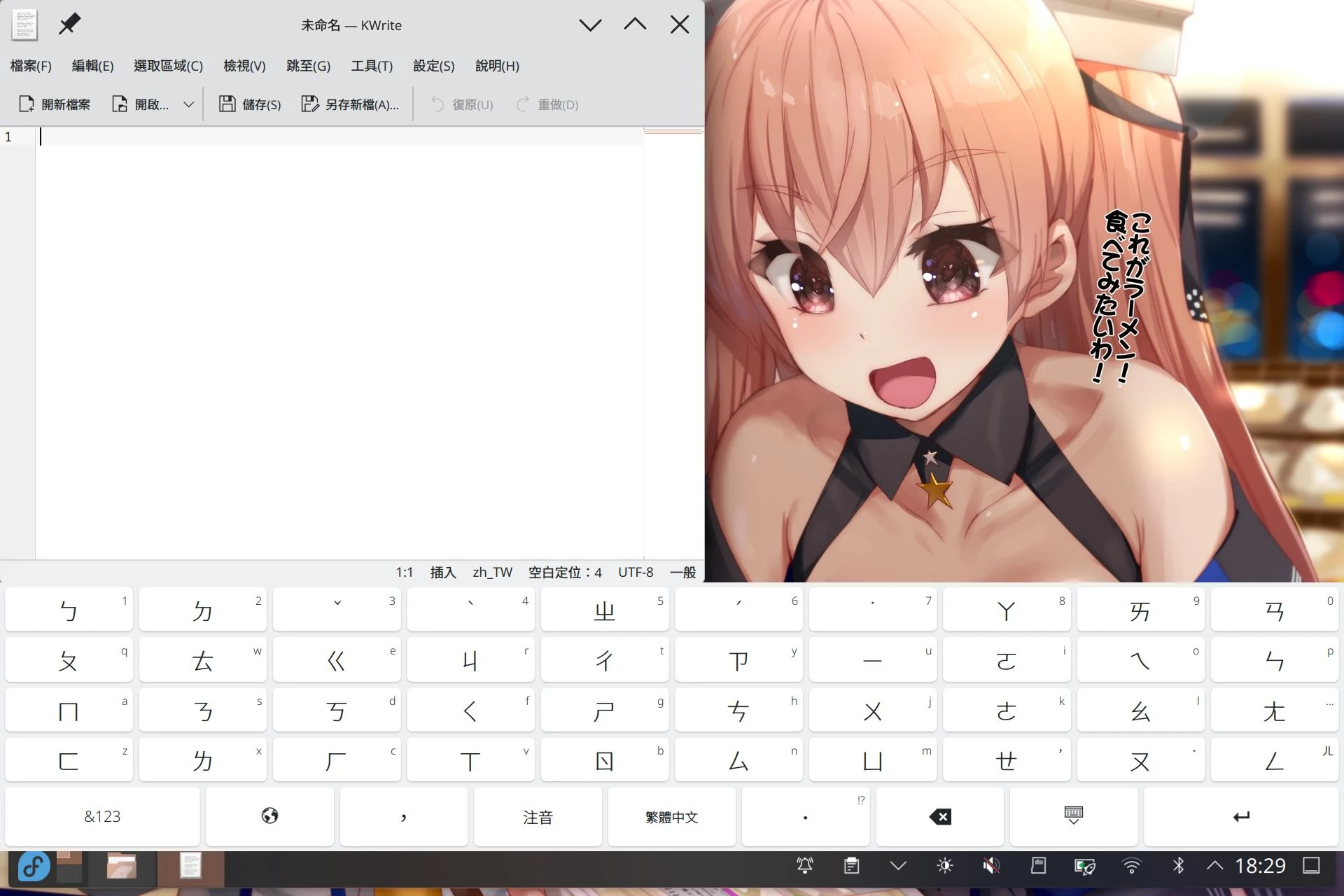The height and width of the screenshot is (896, 1344).
Task: Open the brightness control in the tray
Action: [x=944, y=866]
